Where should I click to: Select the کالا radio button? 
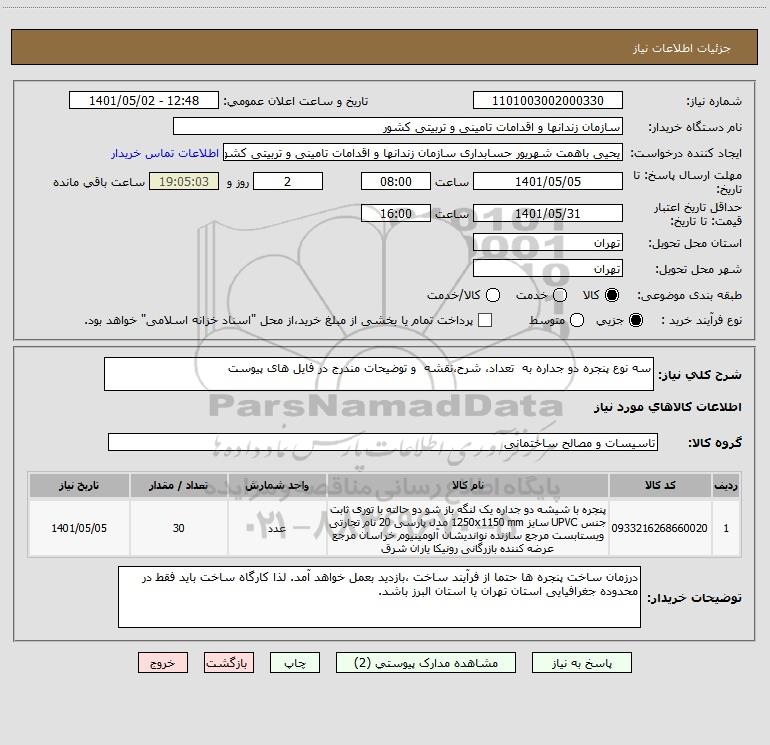tap(612, 295)
